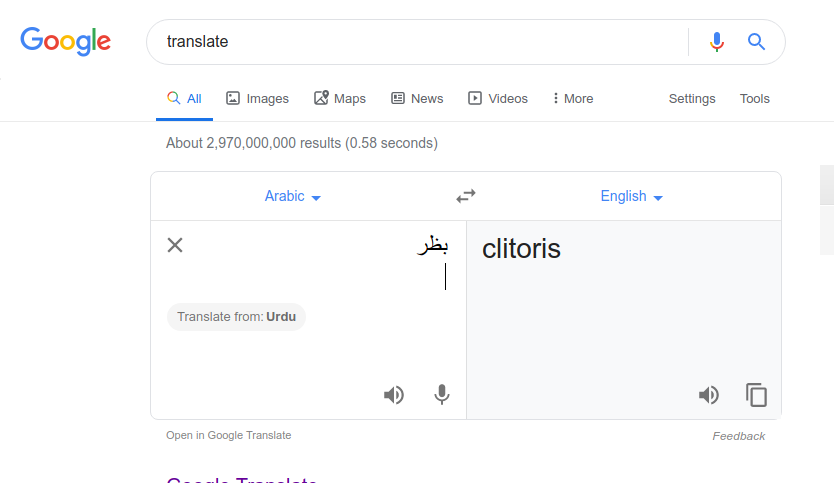Image resolution: width=834 pixels, height=483 pixels.
Task: Switch to the Images tab
Action: pos(257,98)
